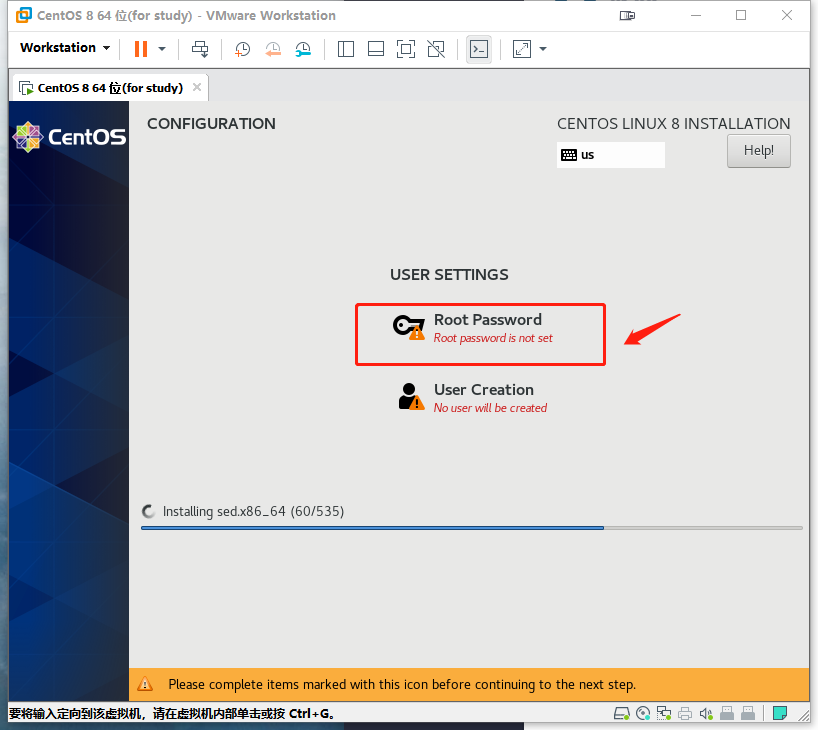The height and width of the screenshot is (730, 818).
Task: Click the installation progress bar
Action: (472, 528)
